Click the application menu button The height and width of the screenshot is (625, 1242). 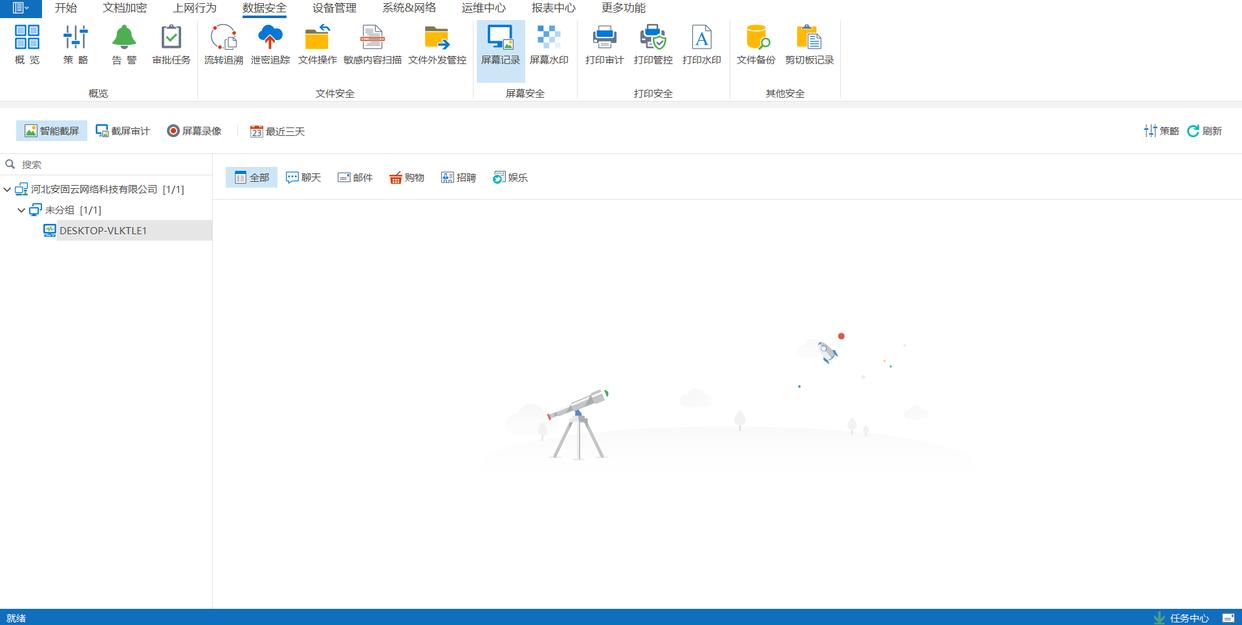pyautogui.click(x=21, y=8)
